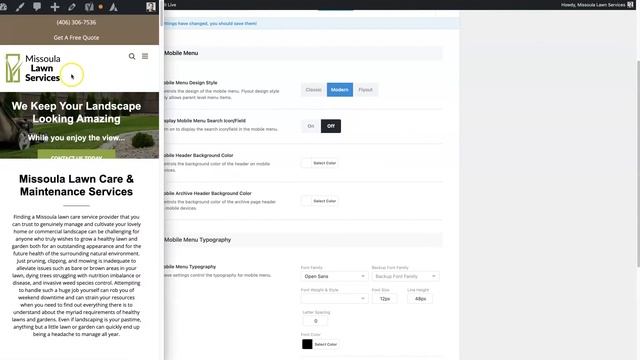Click the Contact Us Today button
This screenshot has width=640, height=360.
click(x=76, y=154)
